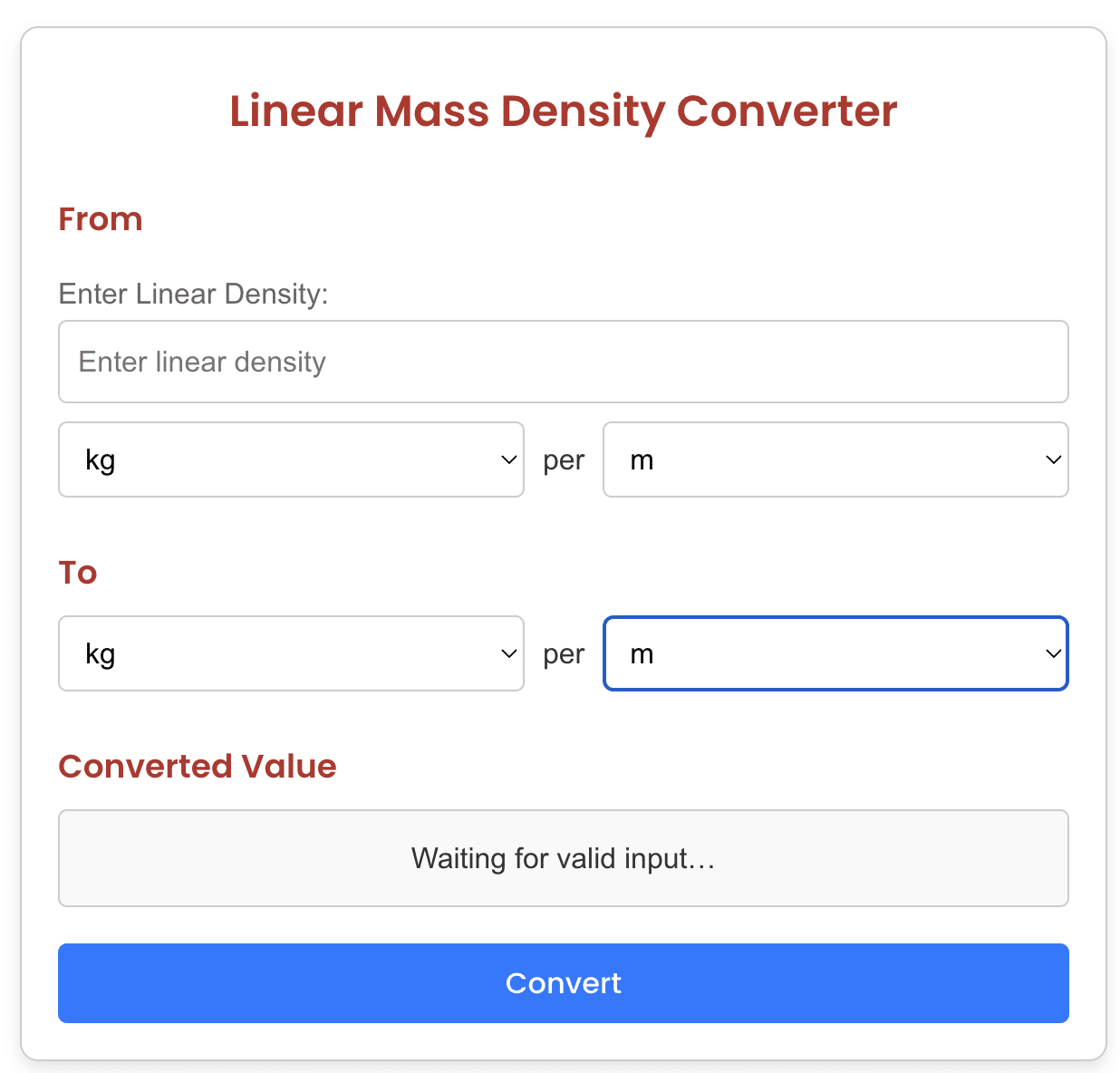
Task: Click the From section heading
Action: [100, 218]
